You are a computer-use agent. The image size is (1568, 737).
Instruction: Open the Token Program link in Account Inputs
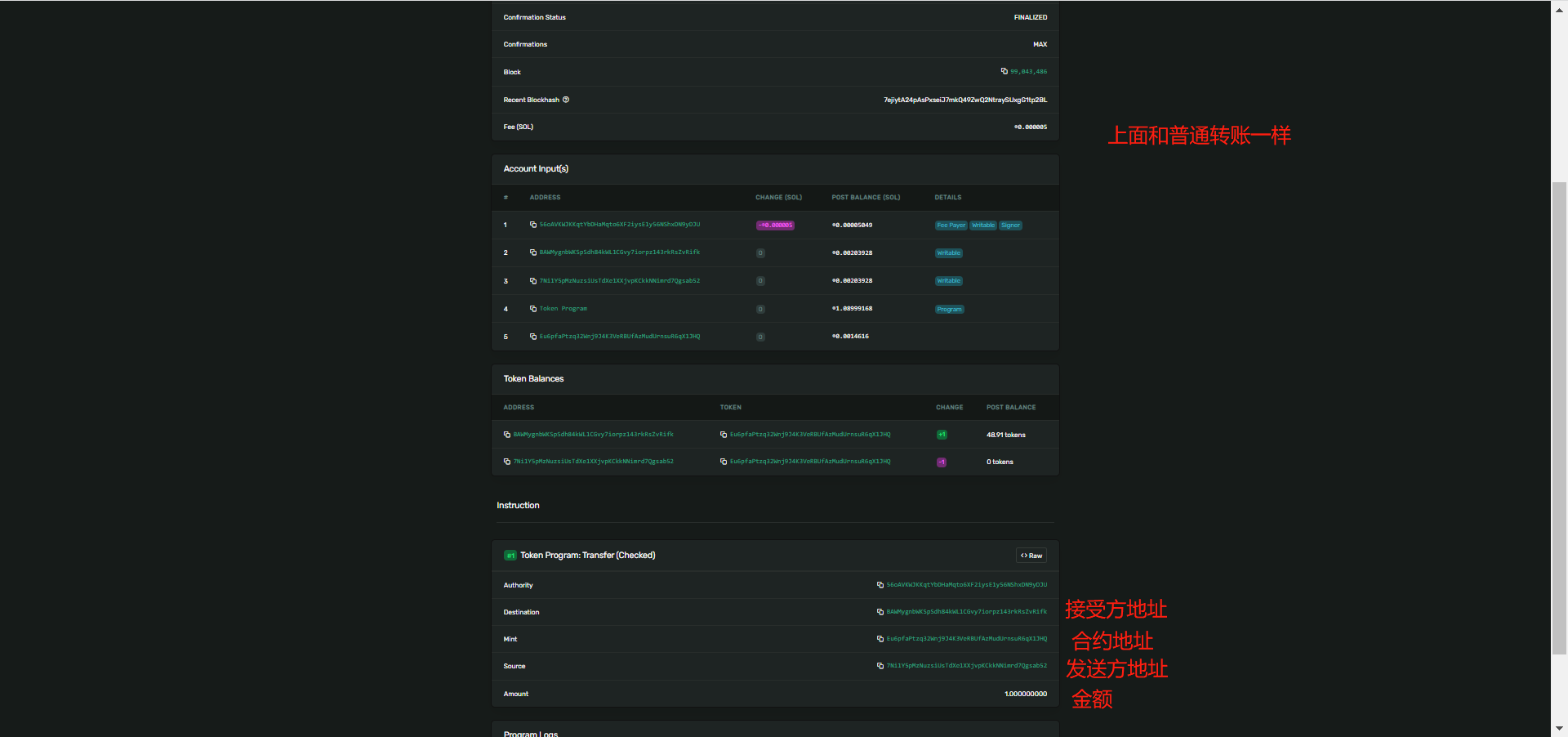[563, 309]
